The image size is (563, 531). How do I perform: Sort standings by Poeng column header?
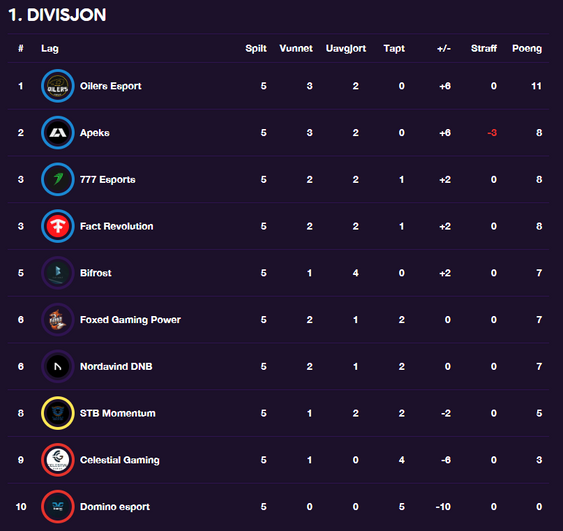pyautogui.click(x=527, y=48)
